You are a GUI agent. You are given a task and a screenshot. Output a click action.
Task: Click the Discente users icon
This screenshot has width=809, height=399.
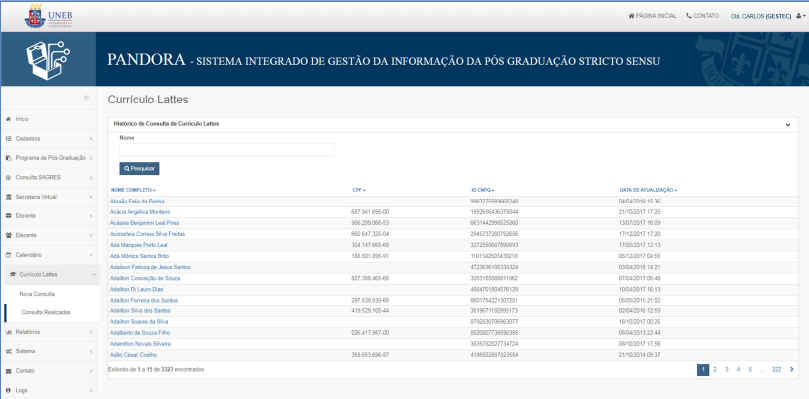click(8, 235)
